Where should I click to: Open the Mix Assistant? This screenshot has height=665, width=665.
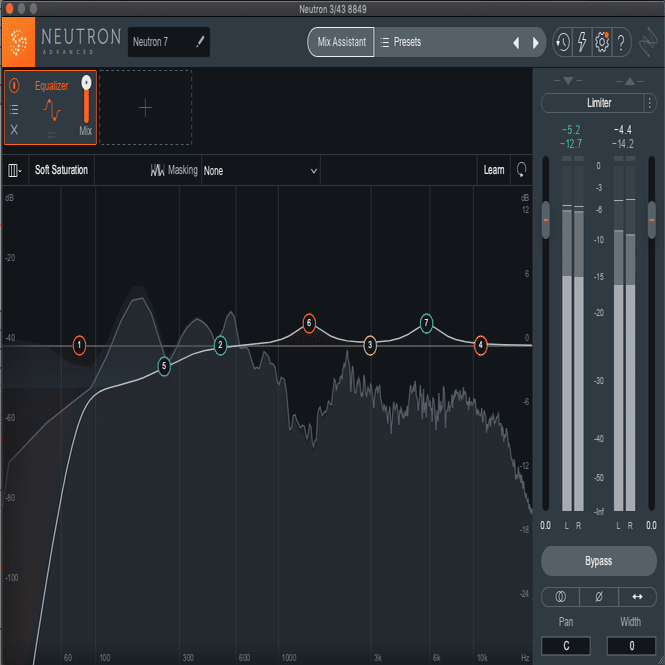point(341,42)
